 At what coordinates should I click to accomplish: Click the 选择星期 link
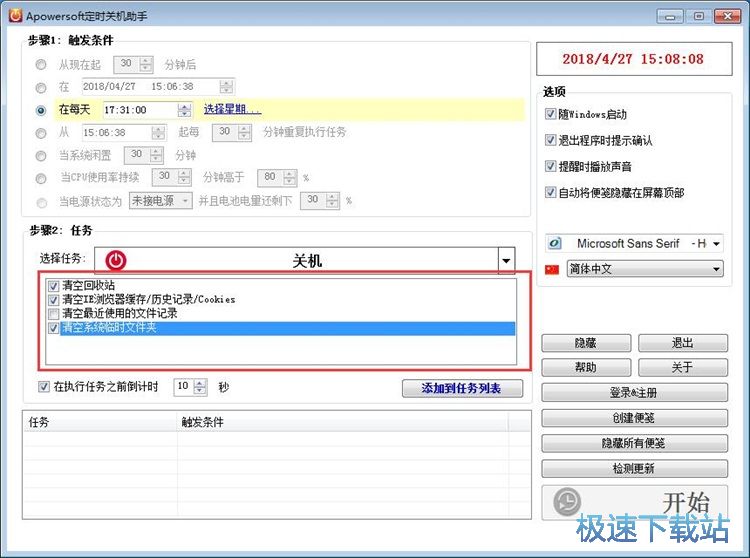[232, 109]
